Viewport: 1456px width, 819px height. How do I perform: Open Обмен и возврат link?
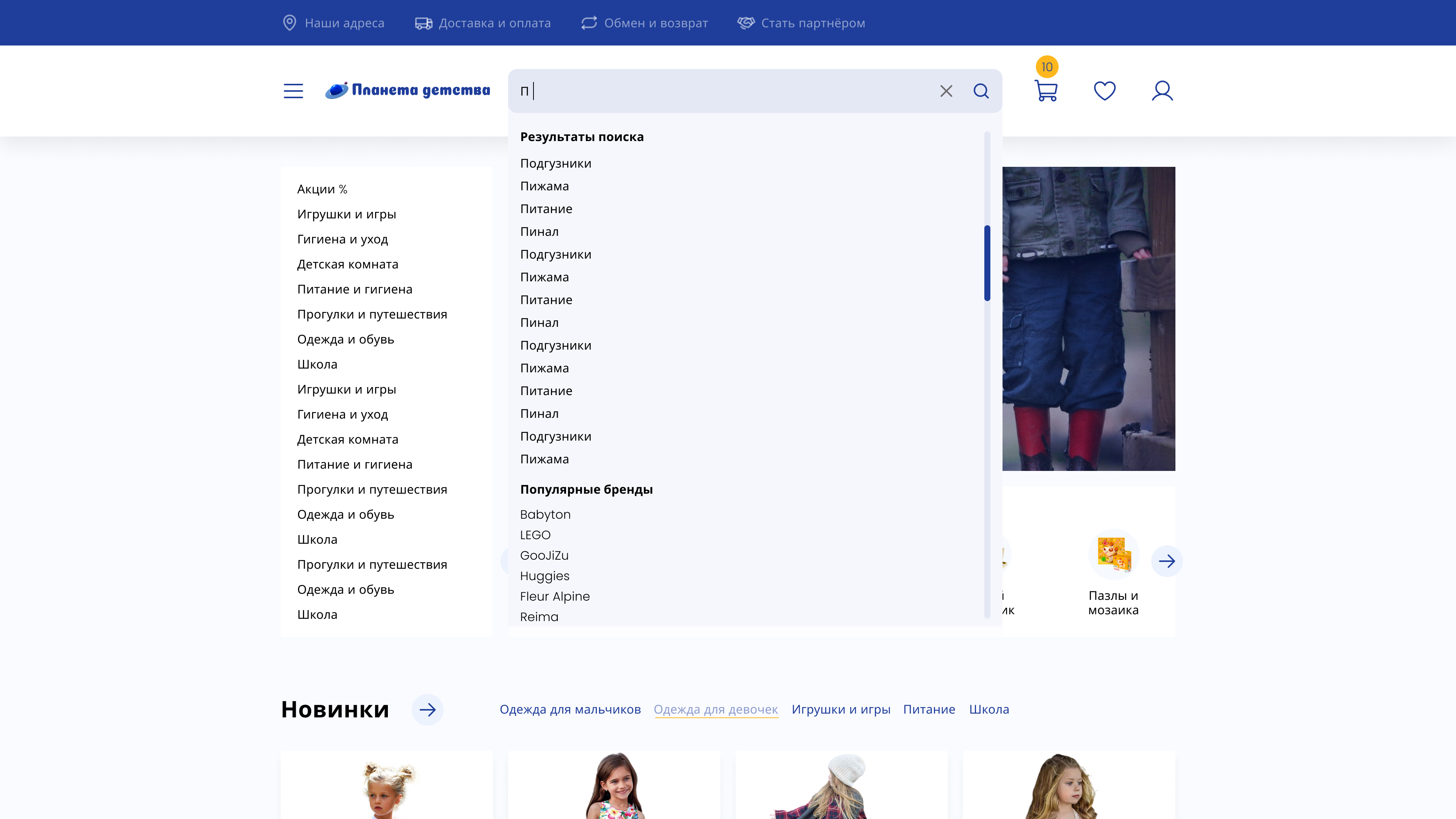click(x=656, y=23)
